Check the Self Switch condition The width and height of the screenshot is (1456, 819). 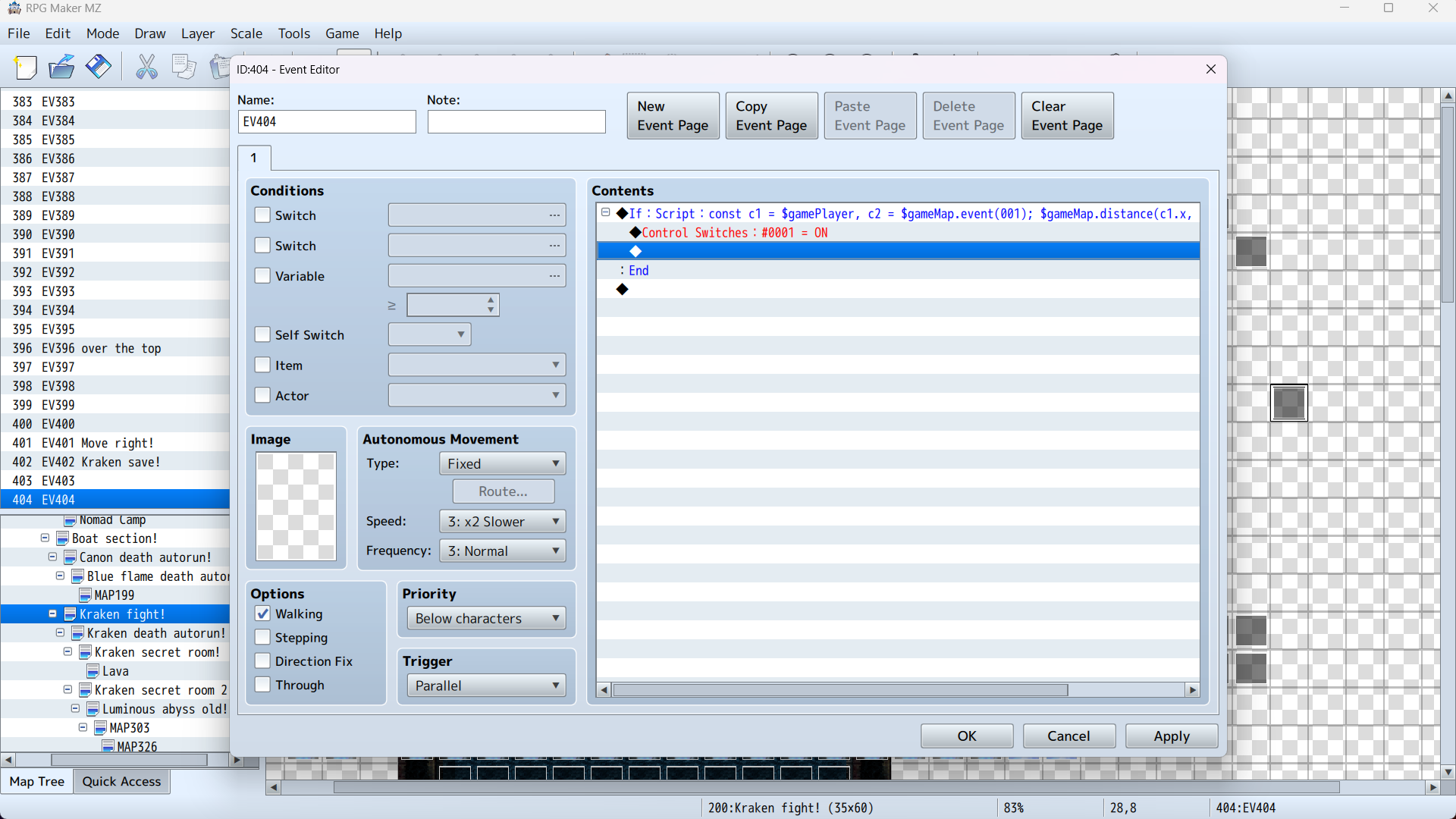[x=262, y=334]
